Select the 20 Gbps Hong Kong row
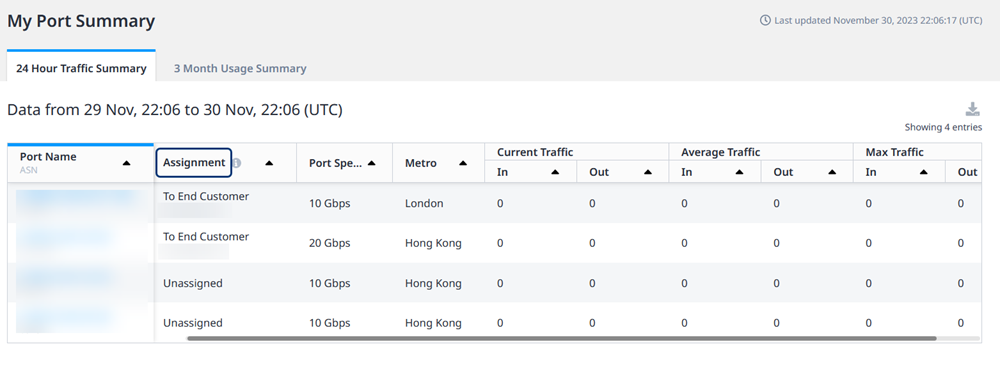Viewport: 1000px width, 365px height. [x=494, y=243]
